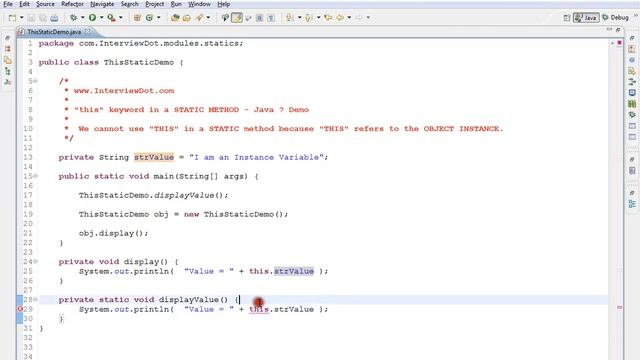
Task: Open the File menu
Action: tap(8, 4)
